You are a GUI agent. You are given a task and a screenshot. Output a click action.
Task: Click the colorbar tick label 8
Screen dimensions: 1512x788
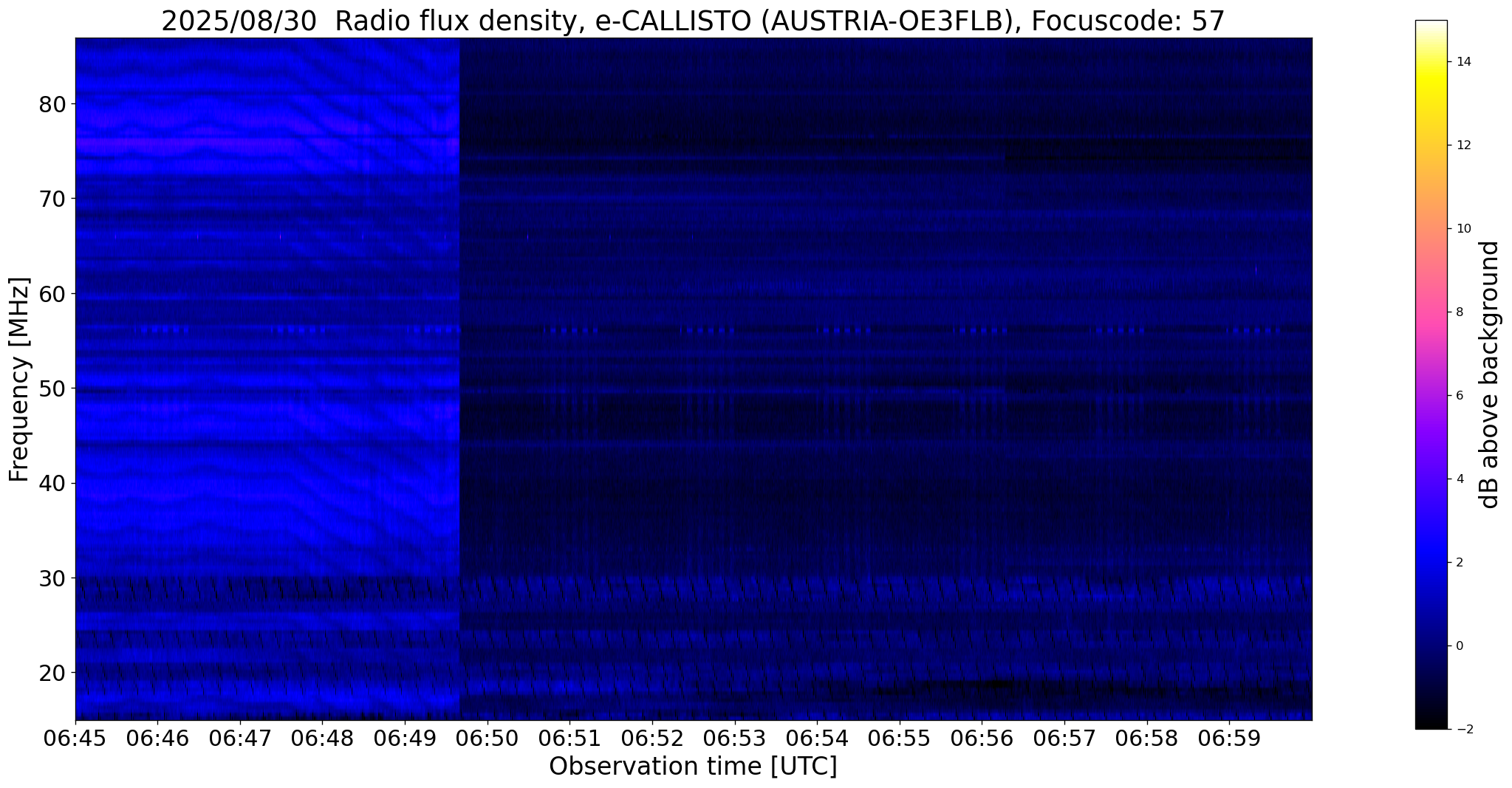tap(1458, 312)
